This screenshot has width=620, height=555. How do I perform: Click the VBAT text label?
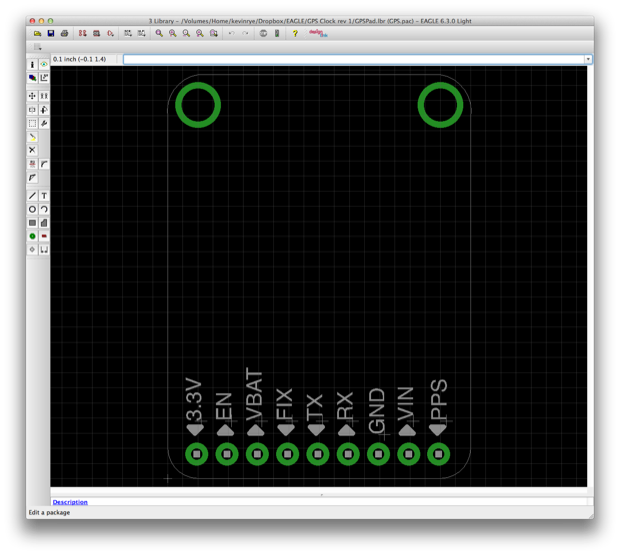[255, 394]
